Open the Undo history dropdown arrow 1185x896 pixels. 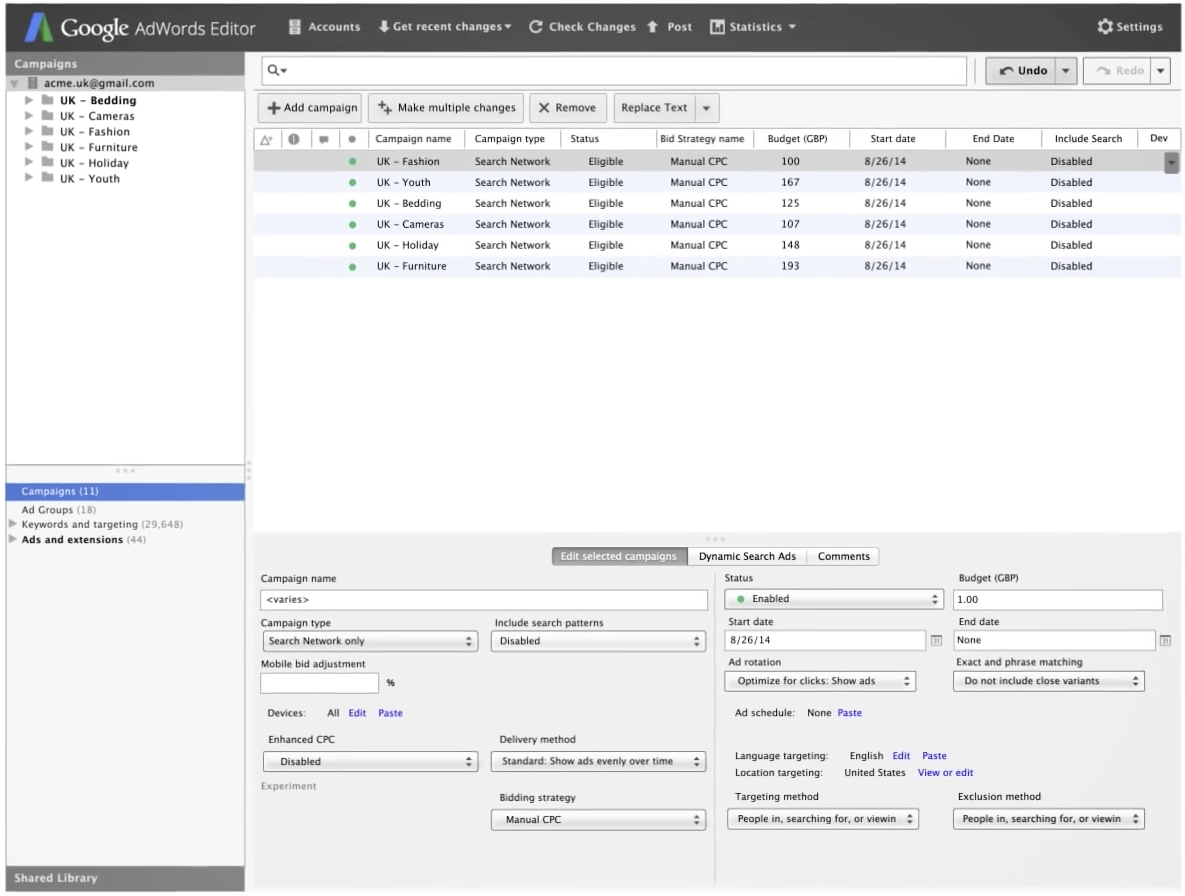click(1066, 70)
